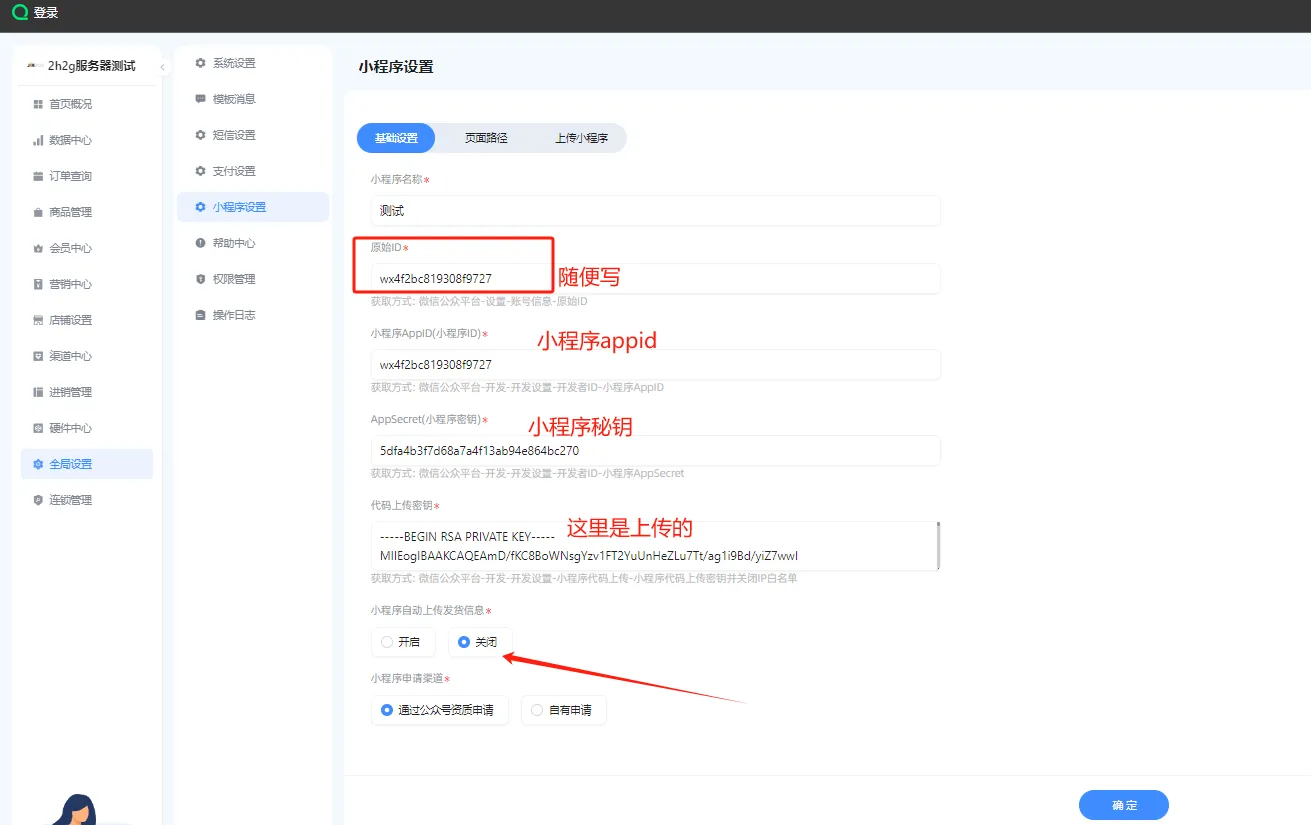Click the 模板消息 chat bubble icon
This screenshot has height=825, width=1311.
(x=200, y=99)
